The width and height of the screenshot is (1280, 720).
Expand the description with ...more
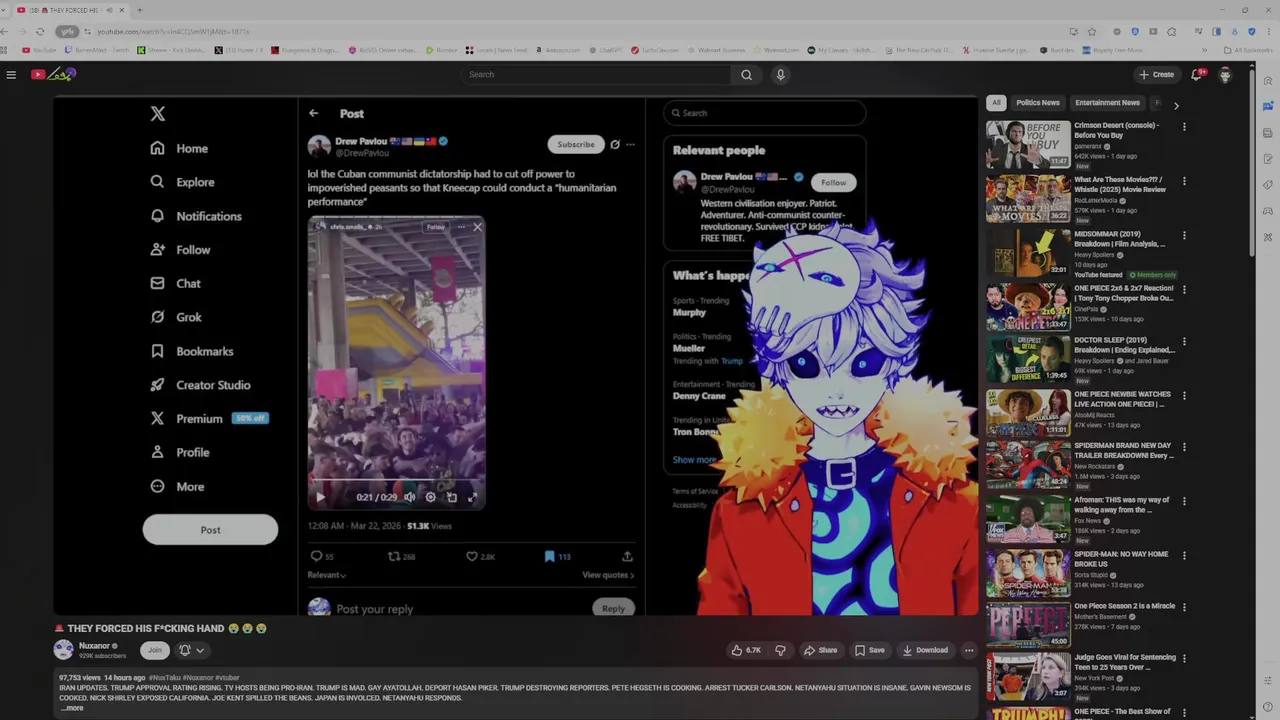coord(72,708)
